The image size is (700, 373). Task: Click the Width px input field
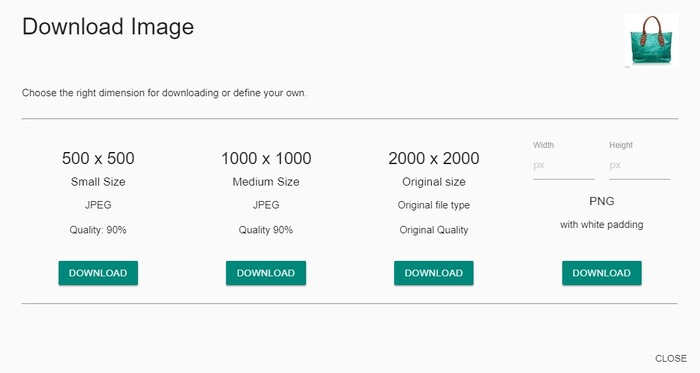(563, 166)
